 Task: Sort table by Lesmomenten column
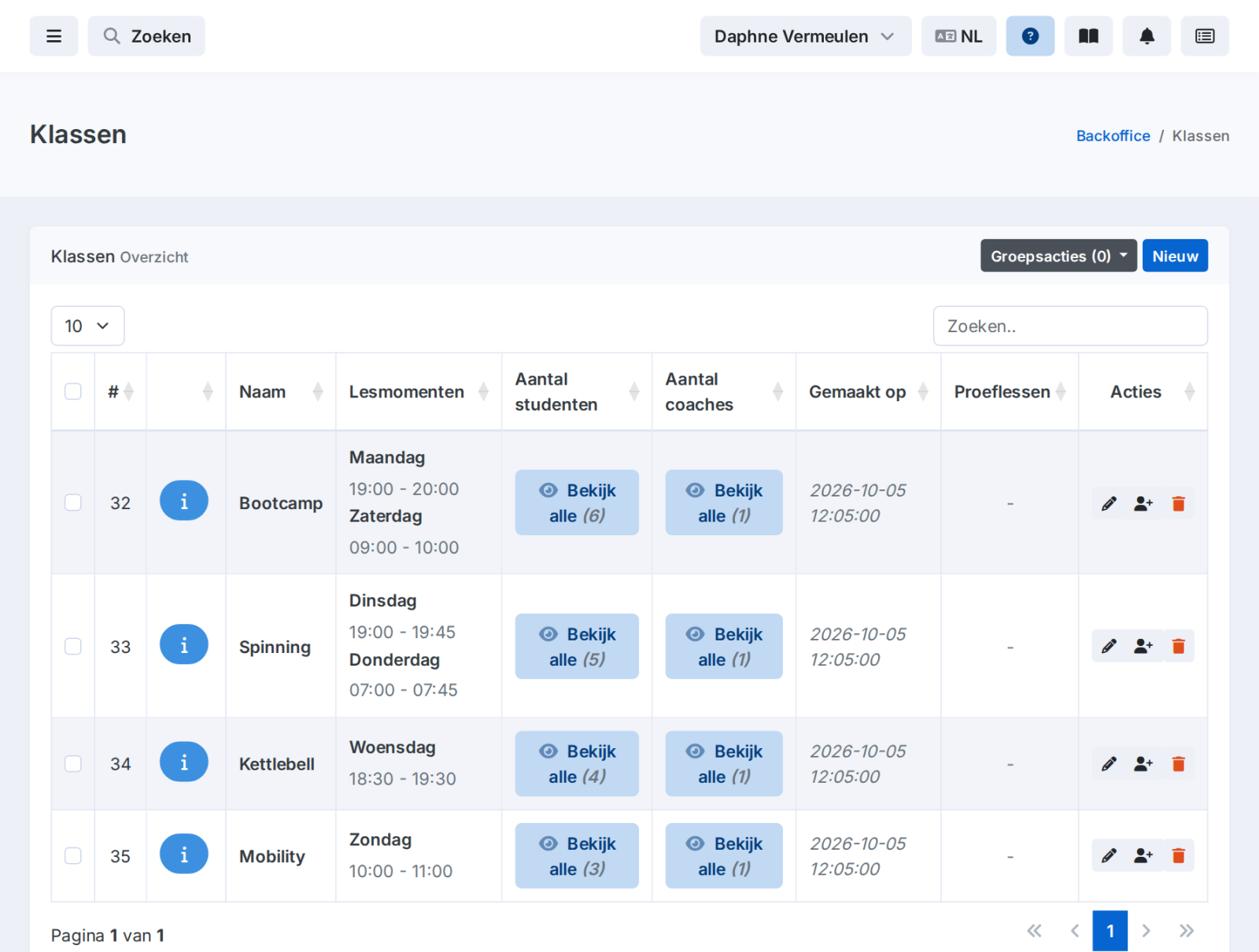point(419,392)
